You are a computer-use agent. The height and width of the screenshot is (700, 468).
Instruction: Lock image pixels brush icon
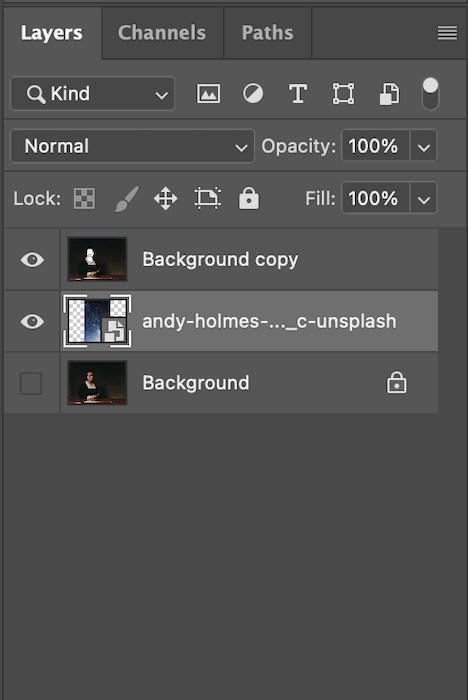[127, 199]
